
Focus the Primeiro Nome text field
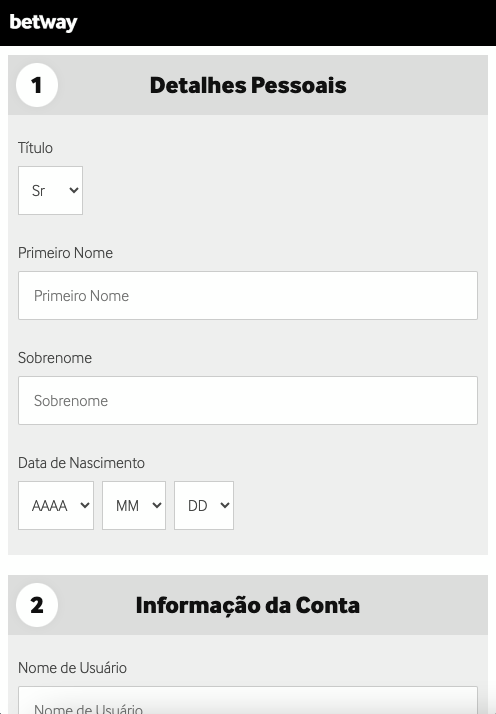[248, 296]
